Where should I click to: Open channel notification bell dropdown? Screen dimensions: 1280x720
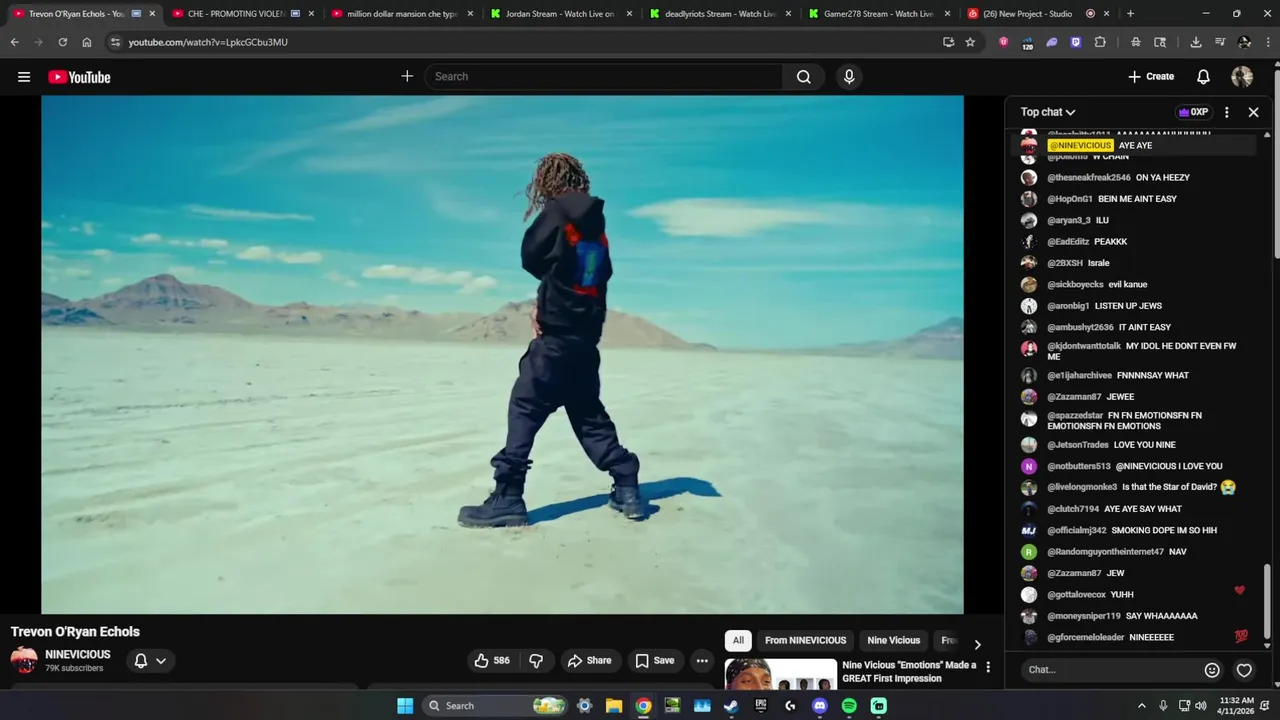tap(150, 660)
